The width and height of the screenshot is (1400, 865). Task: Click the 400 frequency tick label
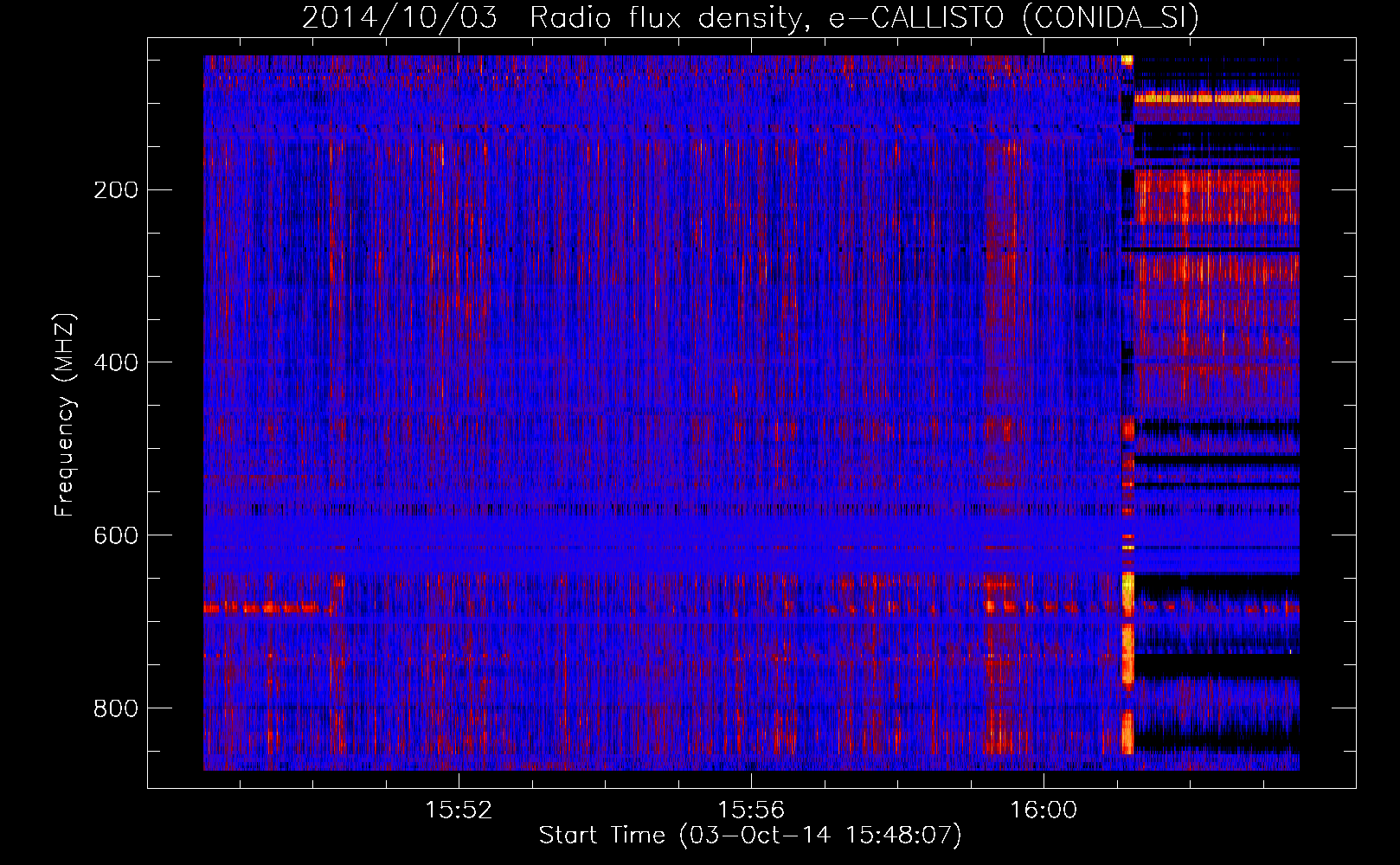[116, 362]
